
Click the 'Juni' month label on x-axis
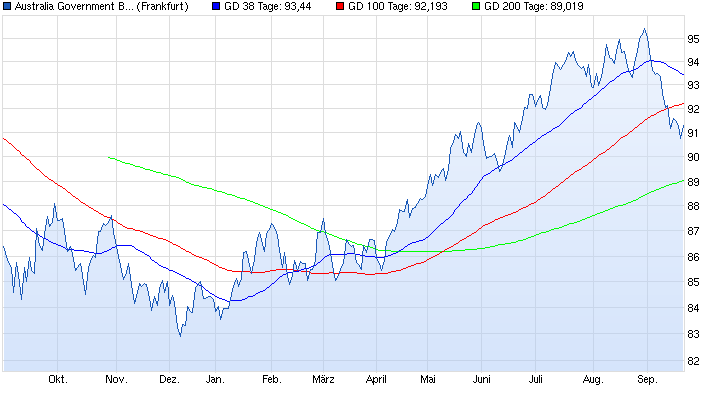482,380
